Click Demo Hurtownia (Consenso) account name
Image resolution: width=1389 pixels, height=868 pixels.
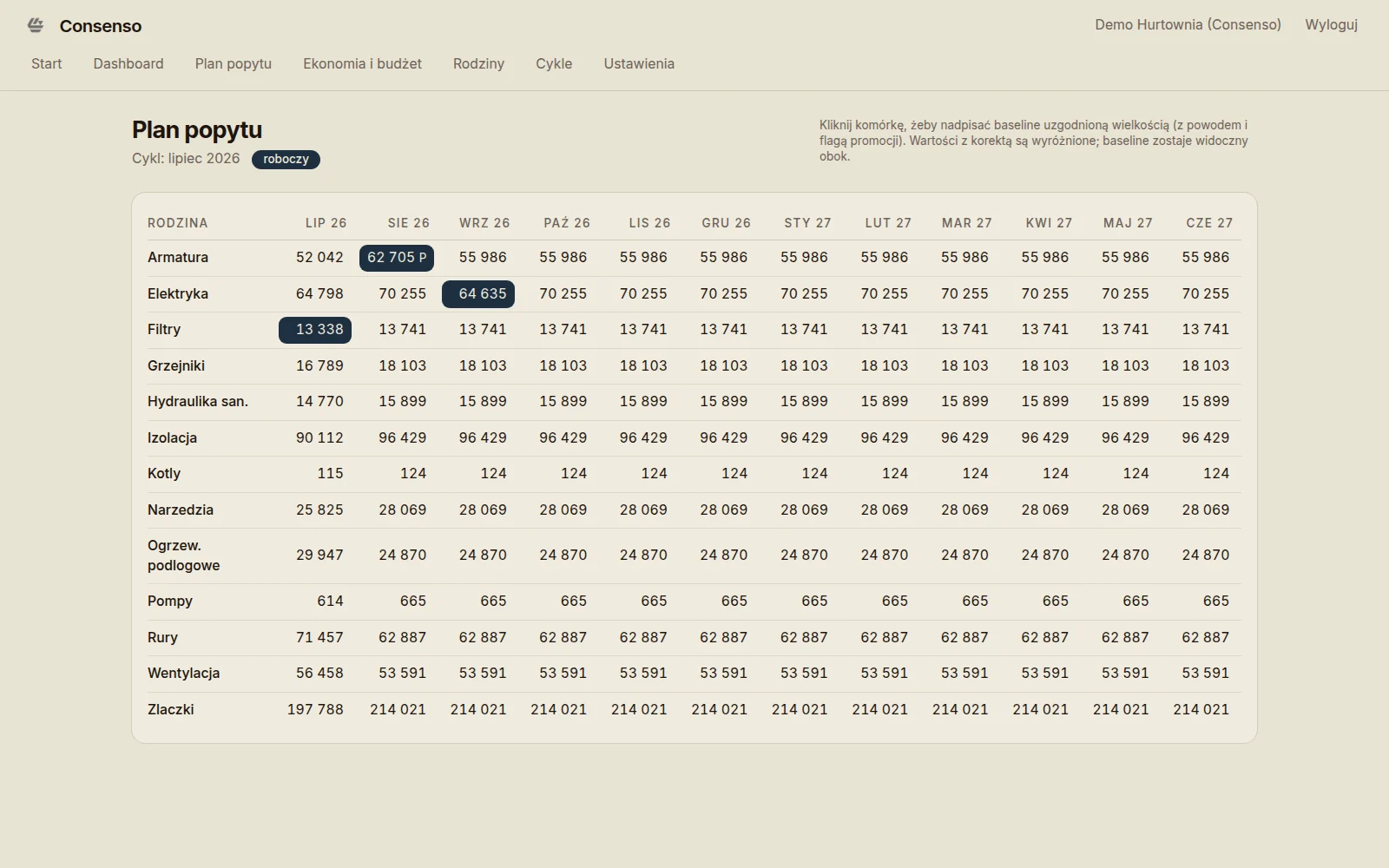pos(1188,24)
